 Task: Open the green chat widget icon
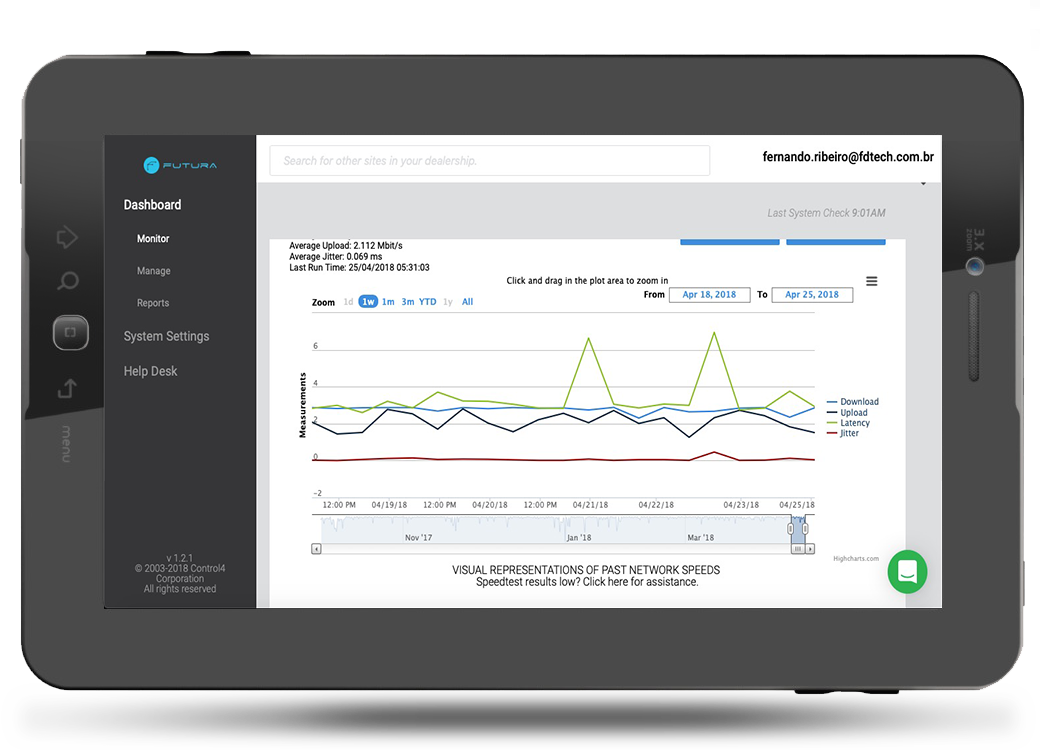907,572
